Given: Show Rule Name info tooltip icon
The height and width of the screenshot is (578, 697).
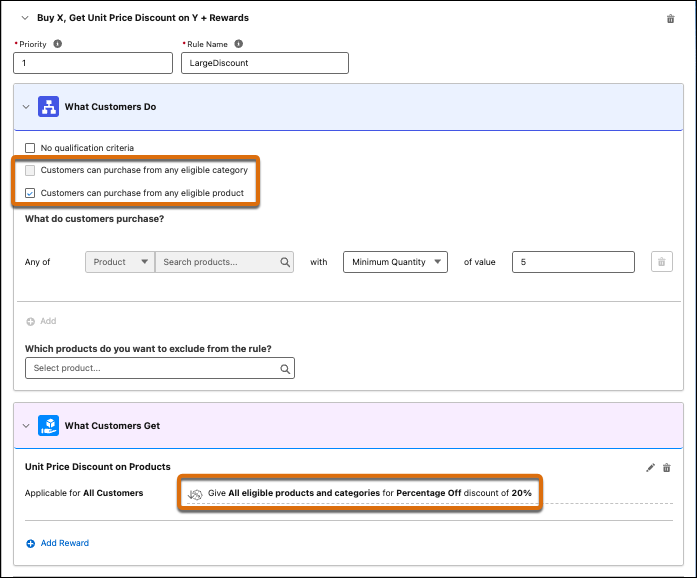Looking at the screenshot, I should [239, 44].
